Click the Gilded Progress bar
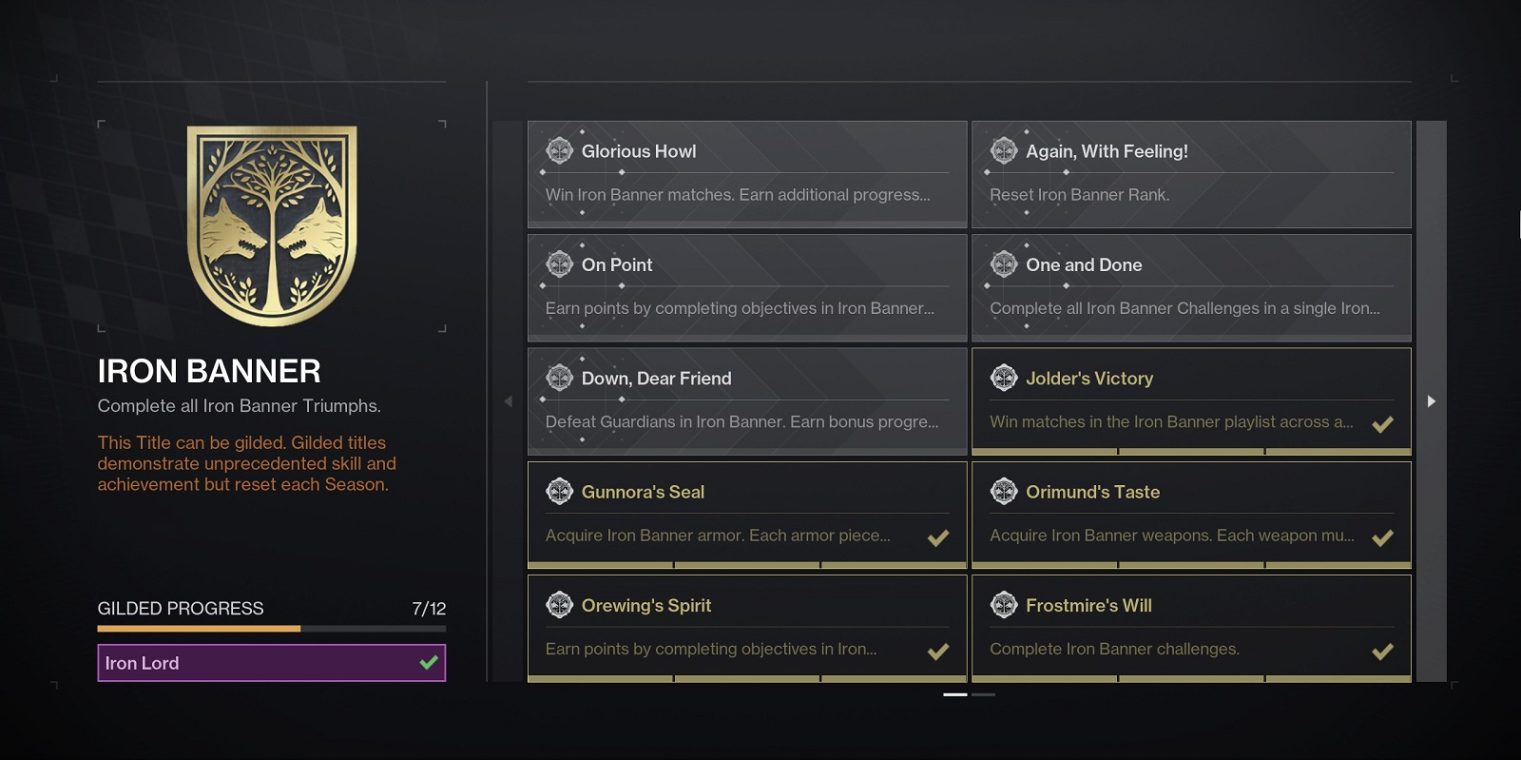This screenshot has height=760, width=1521. point(271,629)
